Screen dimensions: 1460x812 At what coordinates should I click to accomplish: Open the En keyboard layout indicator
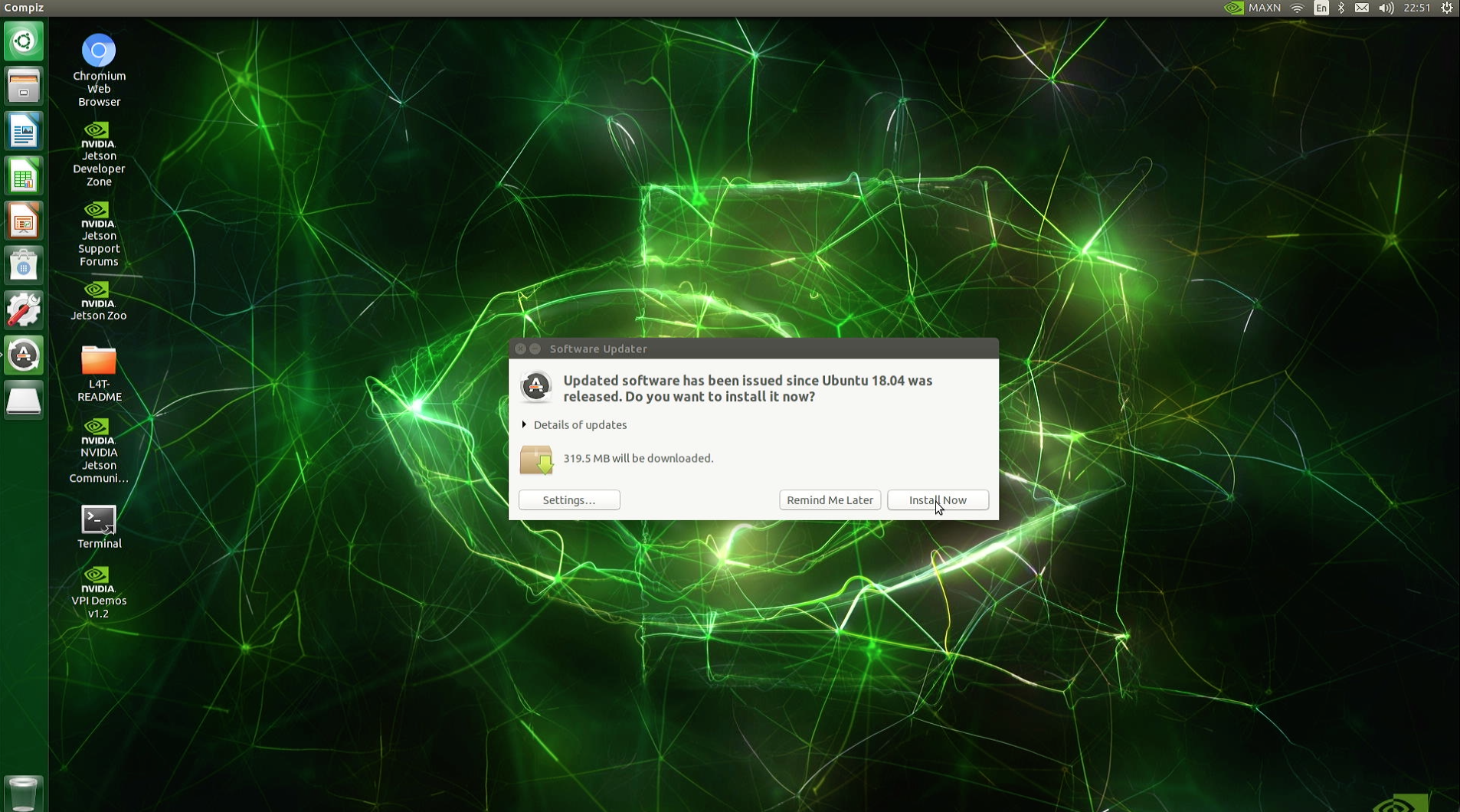[1321, 8]
